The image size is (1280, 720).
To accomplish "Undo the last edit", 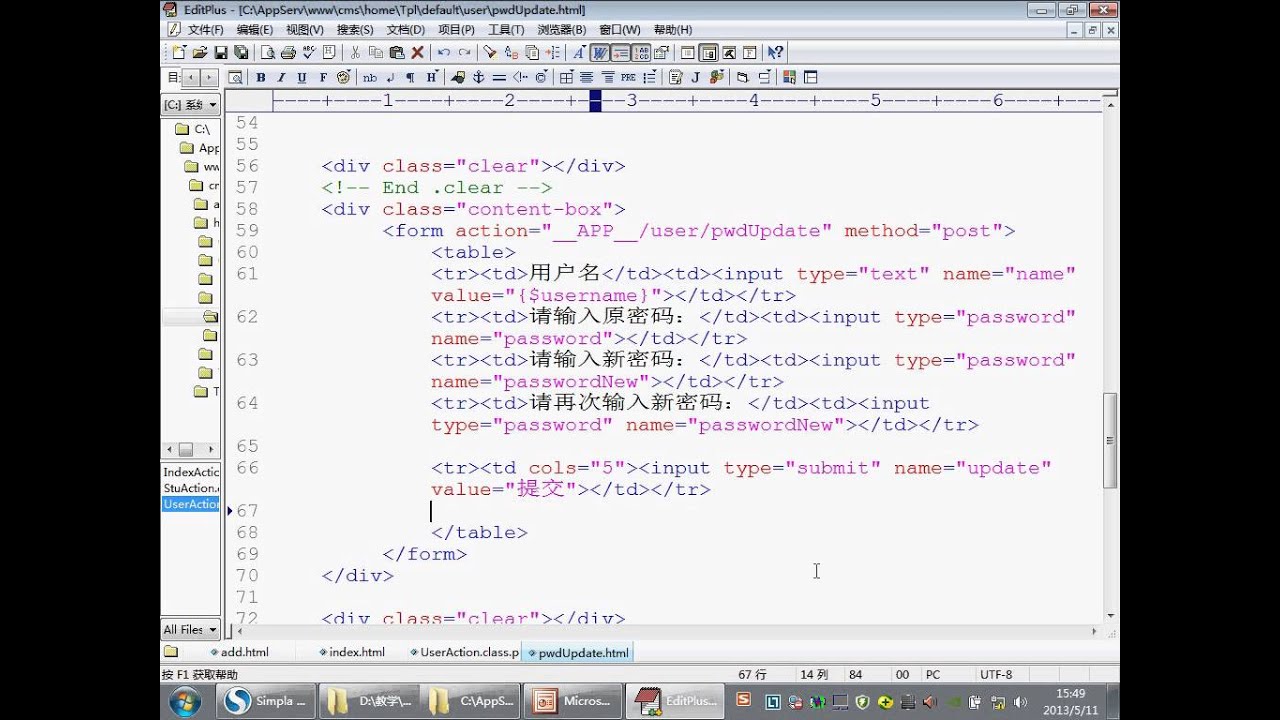I will (x=444, y=53).
